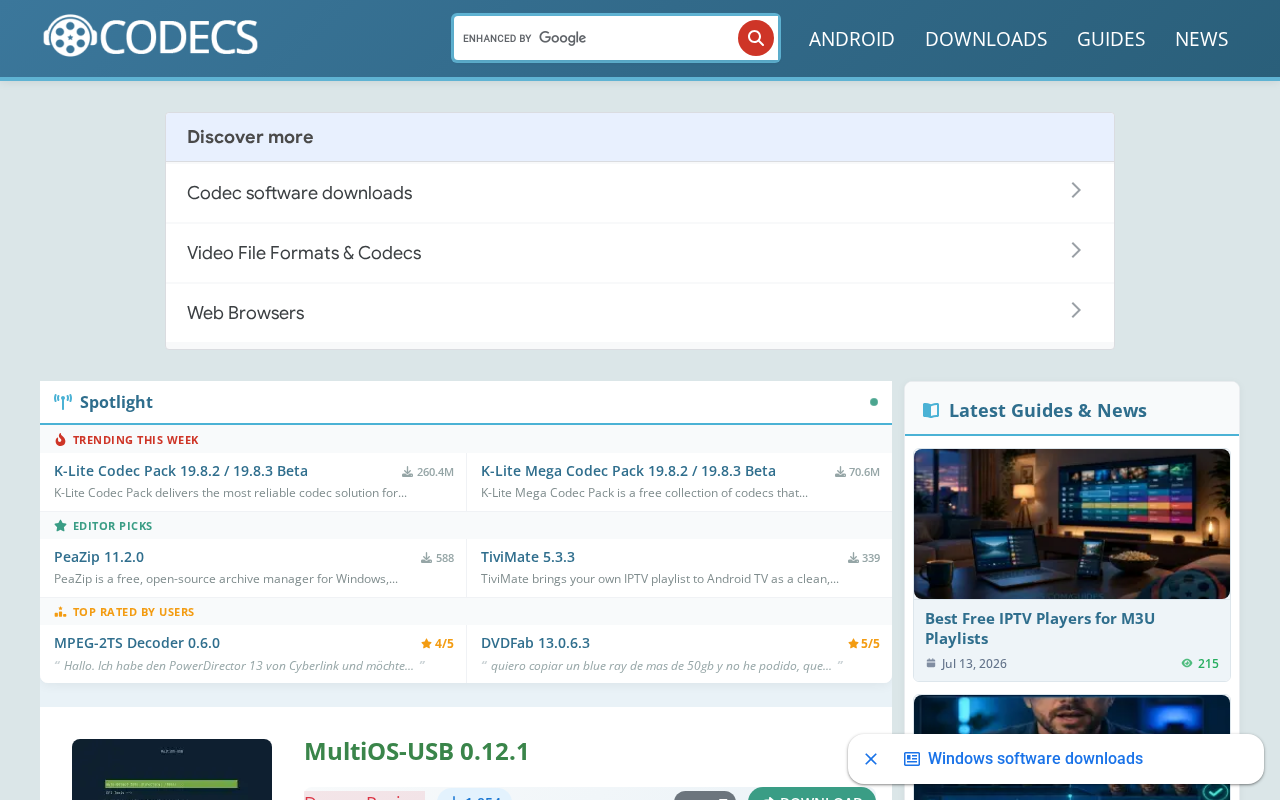Expand Codec software downloads chevron
1280x800 pixels.
1076,190
